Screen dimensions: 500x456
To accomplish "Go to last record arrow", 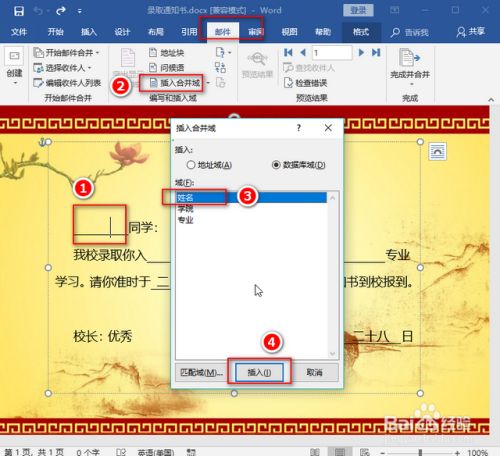I will (376, 52).
